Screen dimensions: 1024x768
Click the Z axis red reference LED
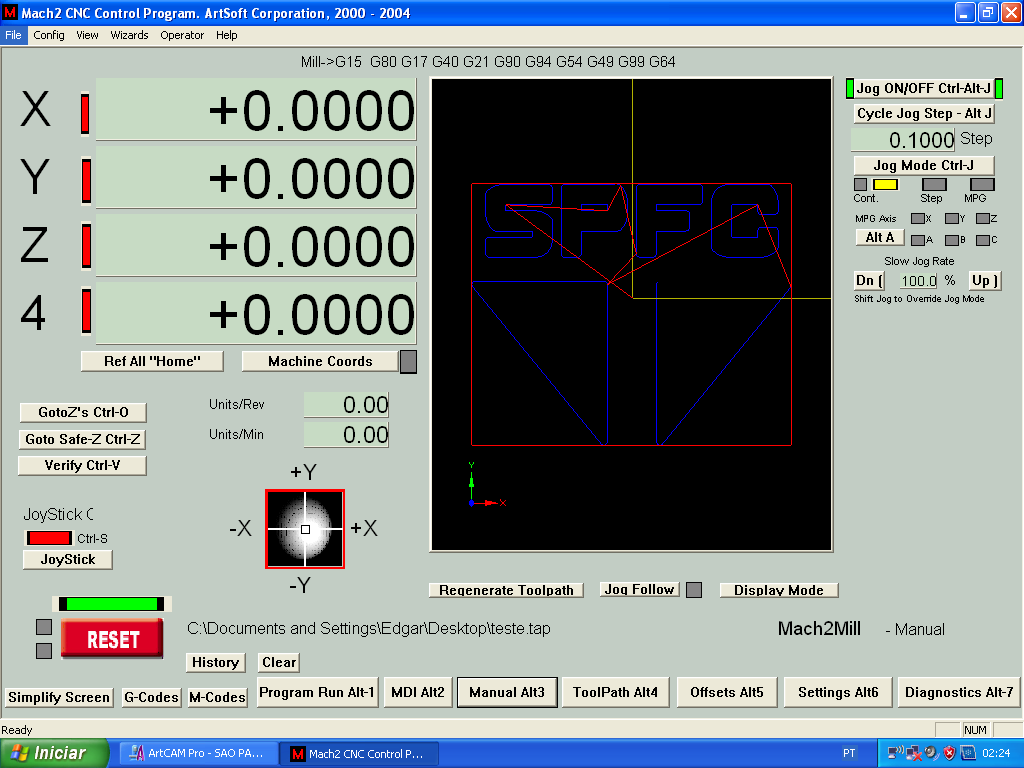click(86, 246)
